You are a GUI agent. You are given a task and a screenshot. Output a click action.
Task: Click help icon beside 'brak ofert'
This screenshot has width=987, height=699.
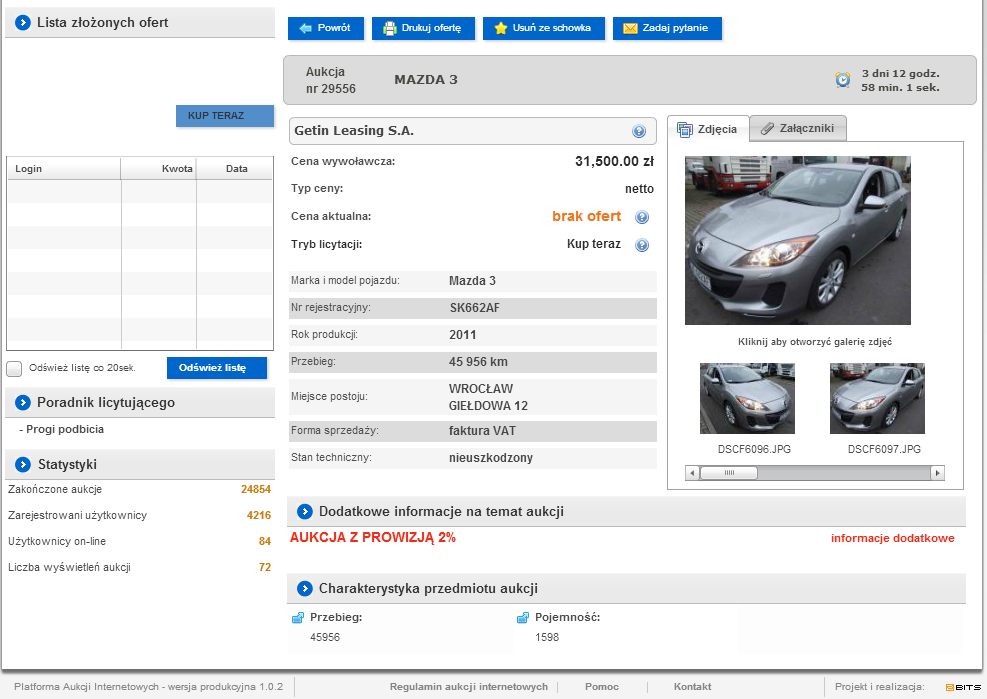click(x=642, y=218)
